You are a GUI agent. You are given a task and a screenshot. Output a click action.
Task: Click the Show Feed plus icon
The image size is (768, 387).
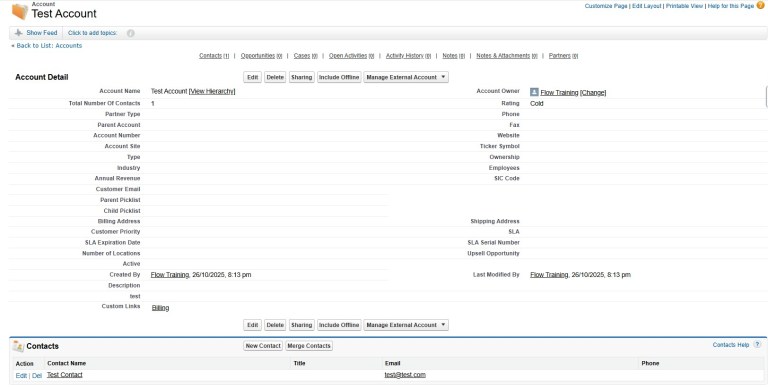(x=19, y=33)
